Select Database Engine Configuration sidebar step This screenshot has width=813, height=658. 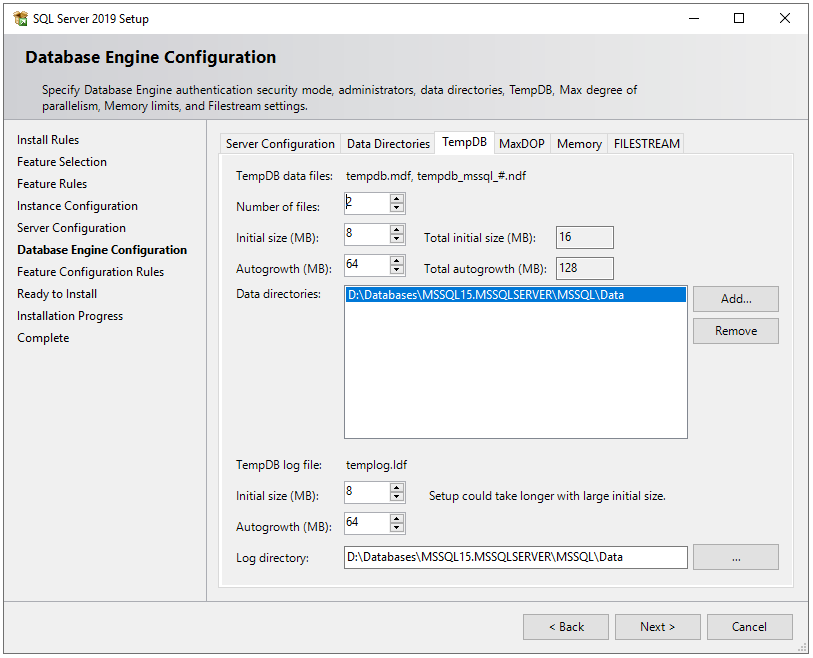tap(102, 250)
